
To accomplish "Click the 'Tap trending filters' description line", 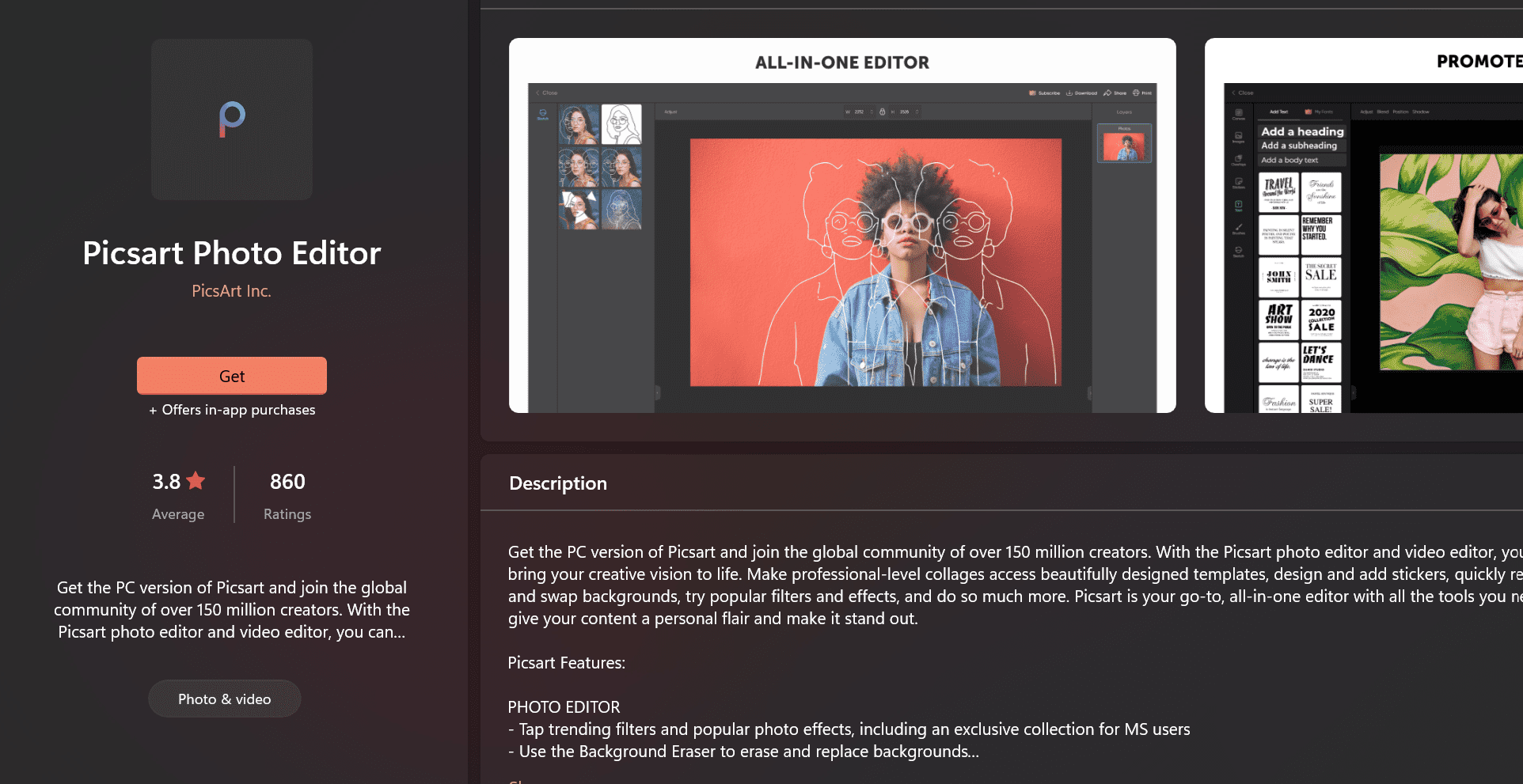I will click(849, 729).
